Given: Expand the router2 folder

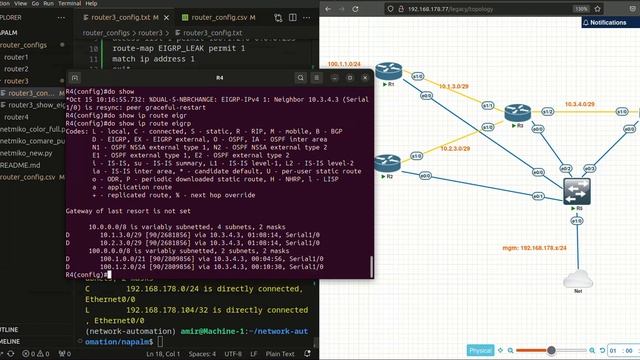Looking at the screenshot, I should tap(16, 69).
